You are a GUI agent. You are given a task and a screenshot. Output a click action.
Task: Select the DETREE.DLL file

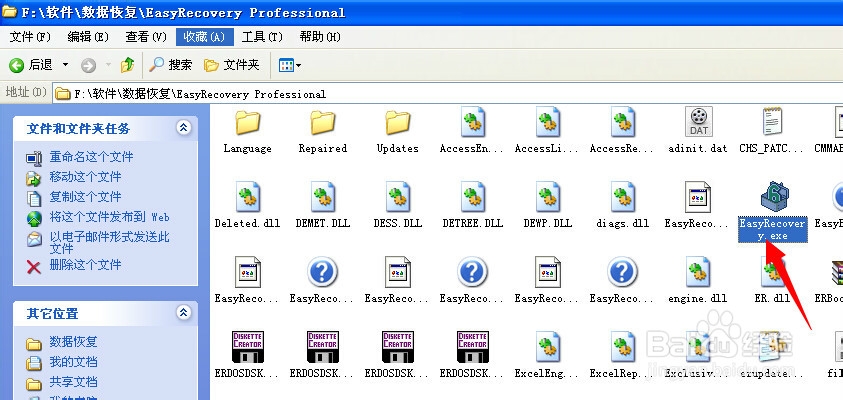pos(473,206)
